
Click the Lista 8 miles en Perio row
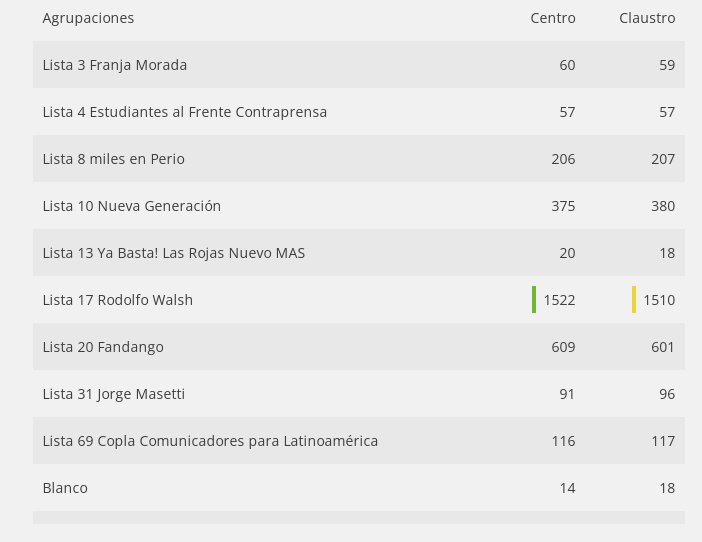359,159
